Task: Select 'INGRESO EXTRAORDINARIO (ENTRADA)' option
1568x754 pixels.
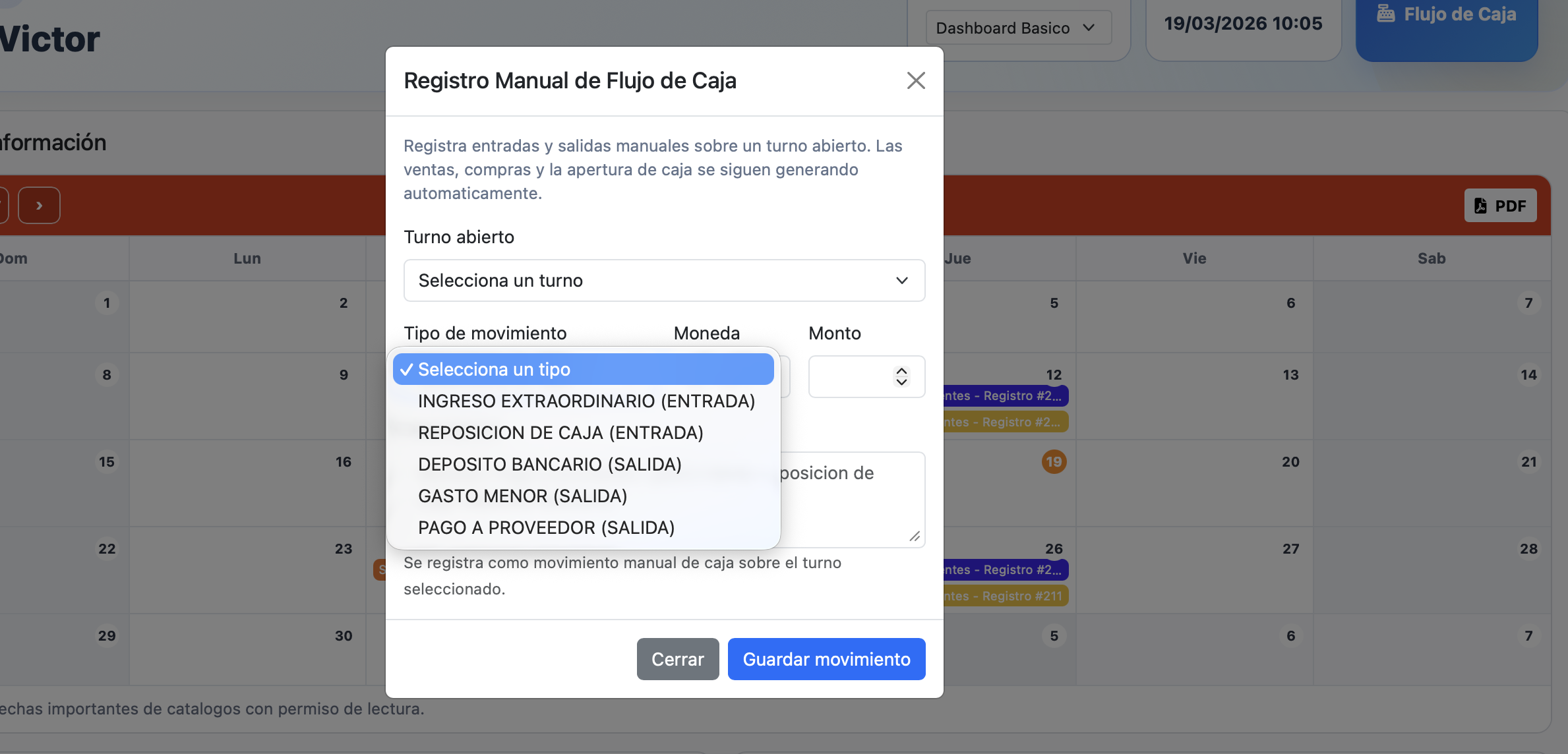Action: pyautogui.click(x=586, y=401)
